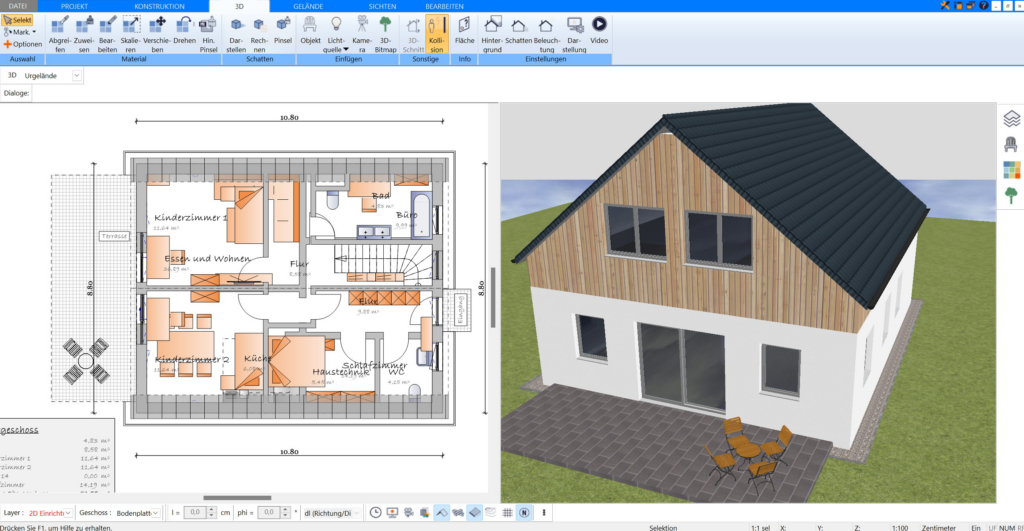Click the phi angle input field
The height and width of the screenshot is (531, 1024).
coord(268,513)
